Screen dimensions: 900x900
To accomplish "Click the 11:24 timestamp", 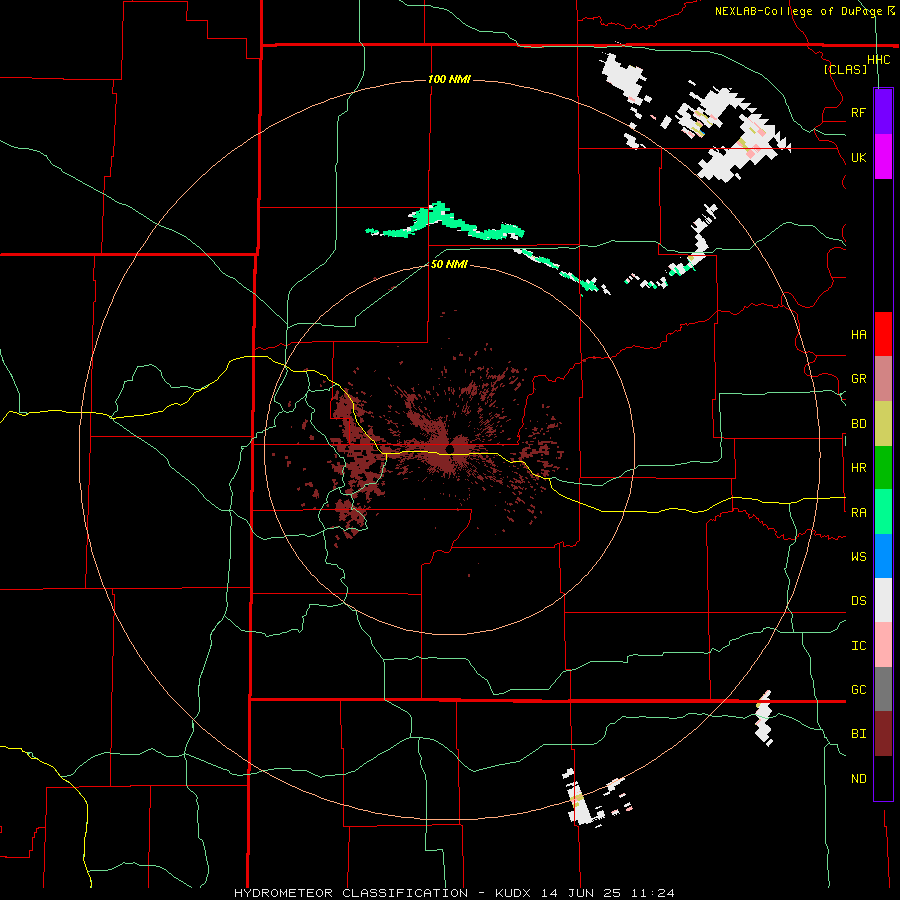I will tap(653, 893).
